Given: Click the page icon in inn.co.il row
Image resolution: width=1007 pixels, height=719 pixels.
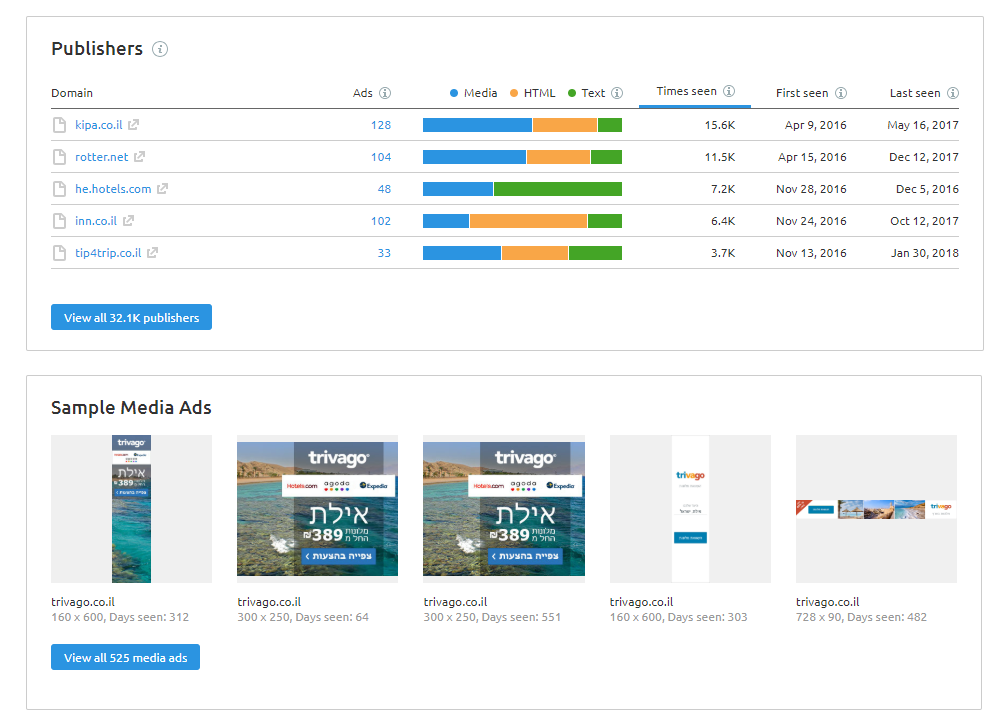Looking at the screenshot, I should (x=59, y=221).
